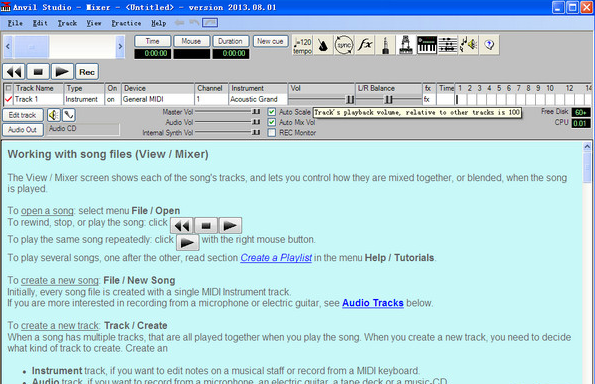
Task: Click the music staff notation icon
Action: (x=448, y=45)
